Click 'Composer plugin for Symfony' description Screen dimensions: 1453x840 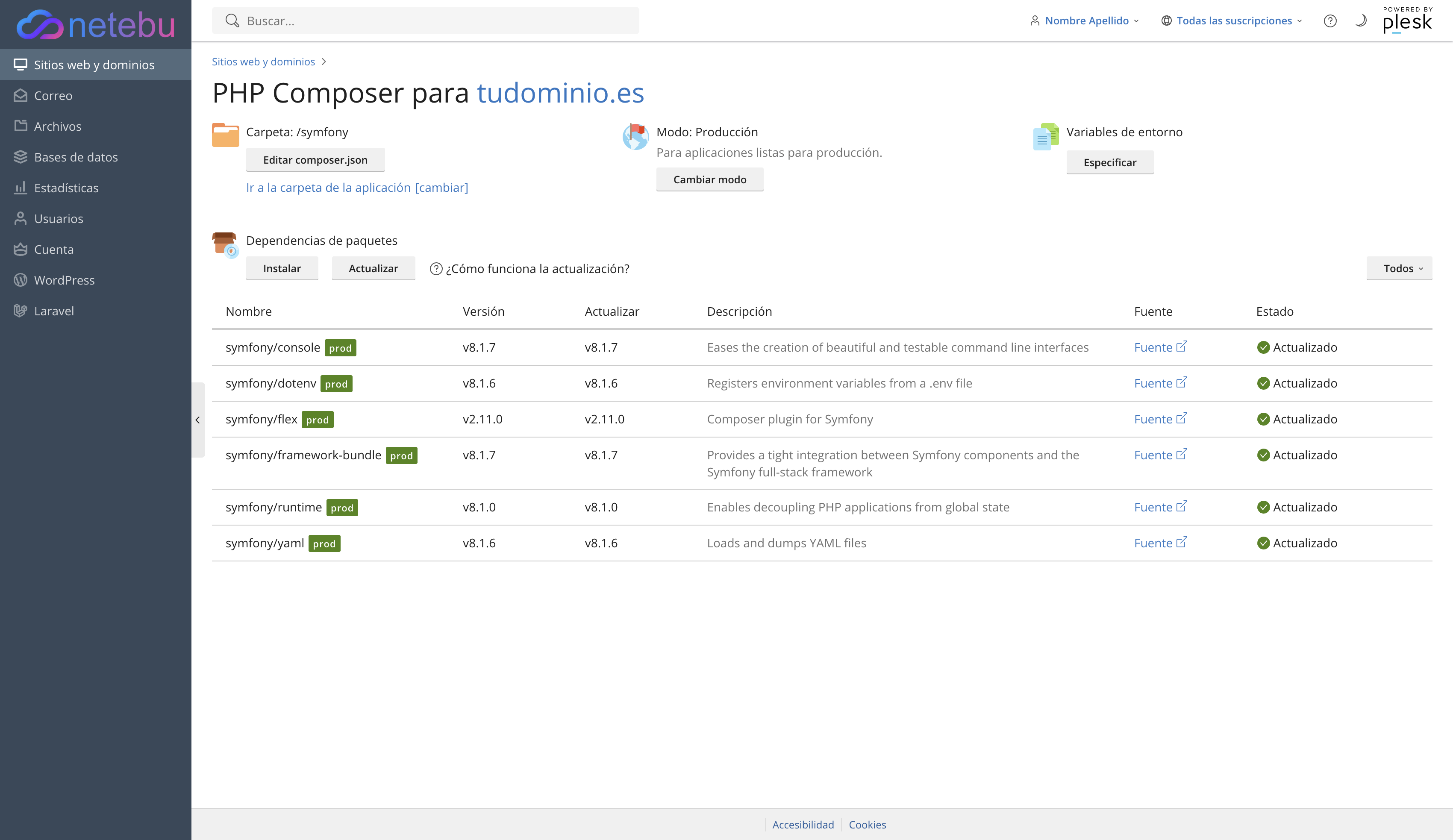[790, 419]
